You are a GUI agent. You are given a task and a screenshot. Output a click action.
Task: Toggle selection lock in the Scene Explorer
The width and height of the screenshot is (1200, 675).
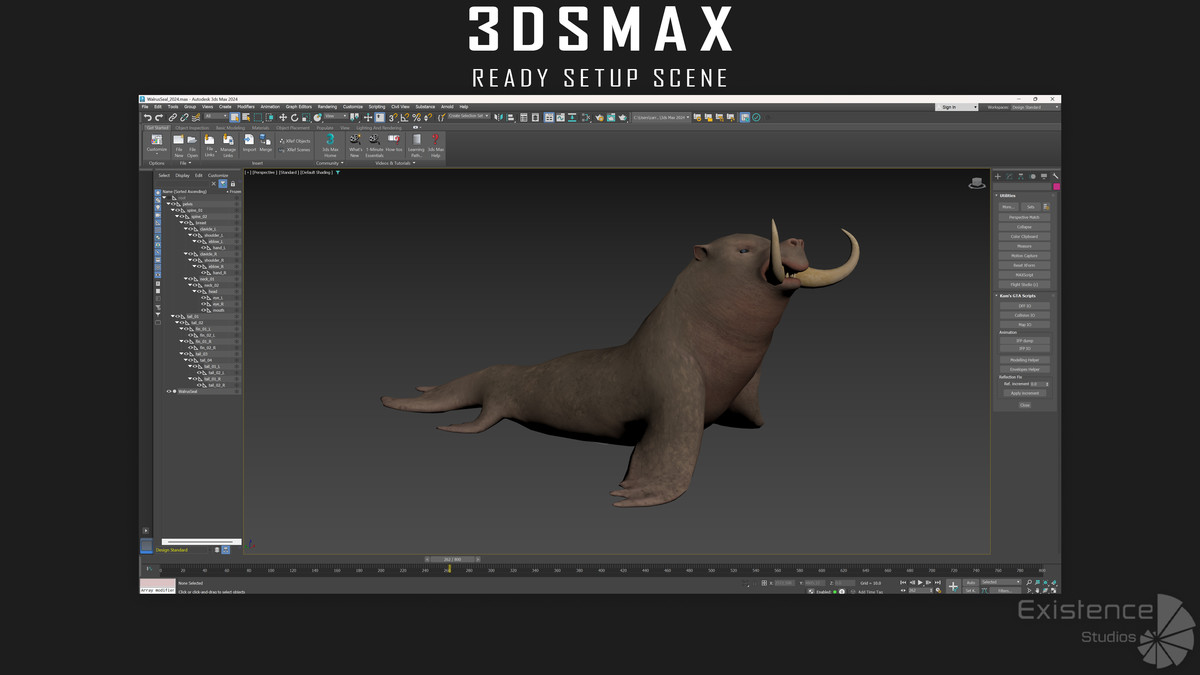tap(233, 182)
